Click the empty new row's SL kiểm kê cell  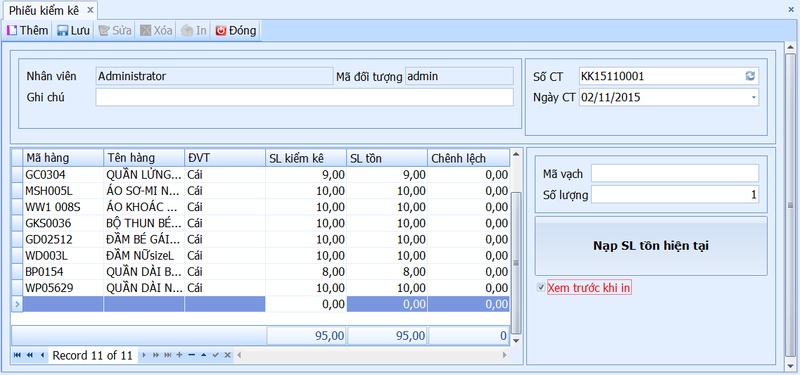point(306,304)
